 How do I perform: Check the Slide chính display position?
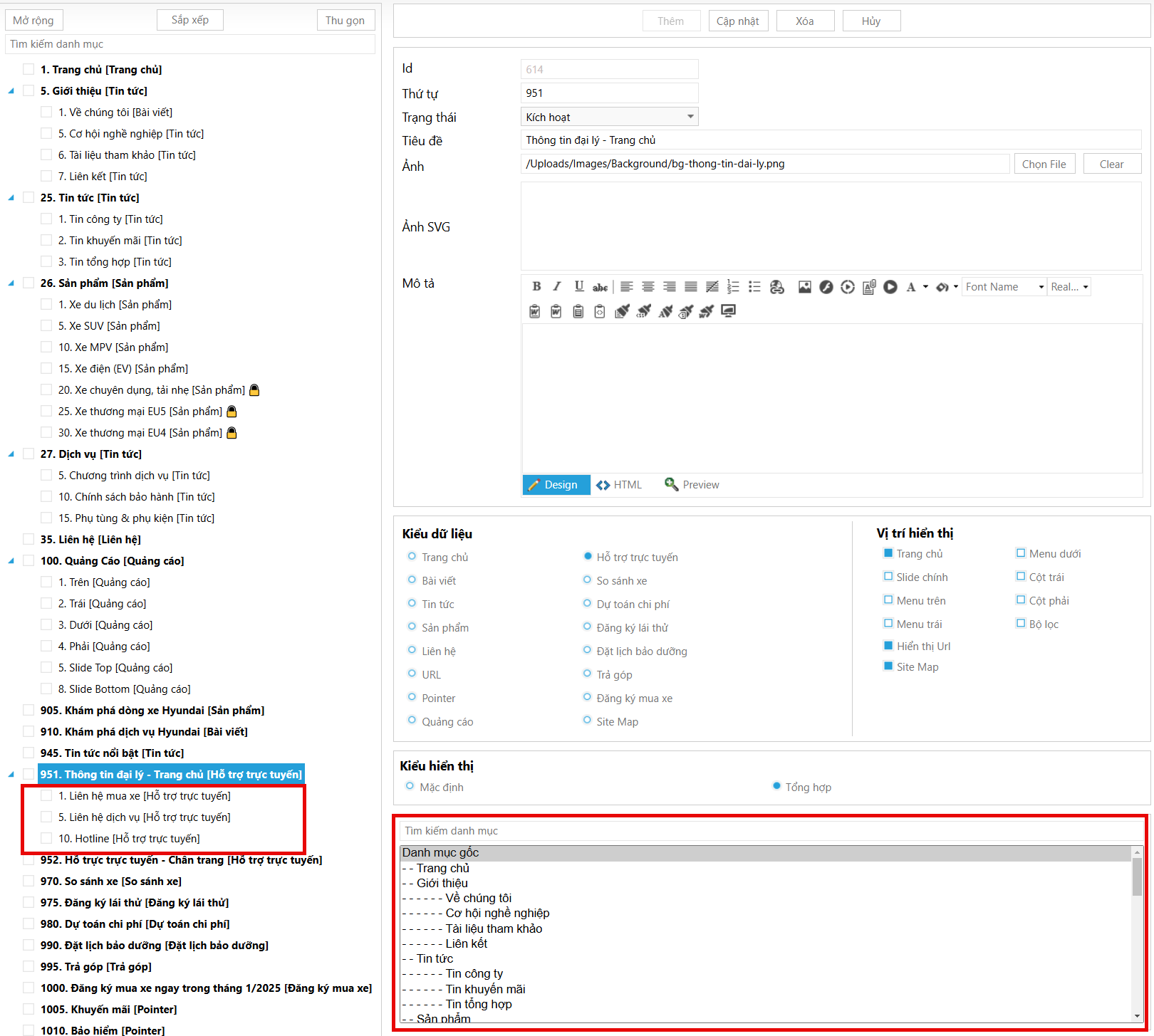(x=888, y=577)
